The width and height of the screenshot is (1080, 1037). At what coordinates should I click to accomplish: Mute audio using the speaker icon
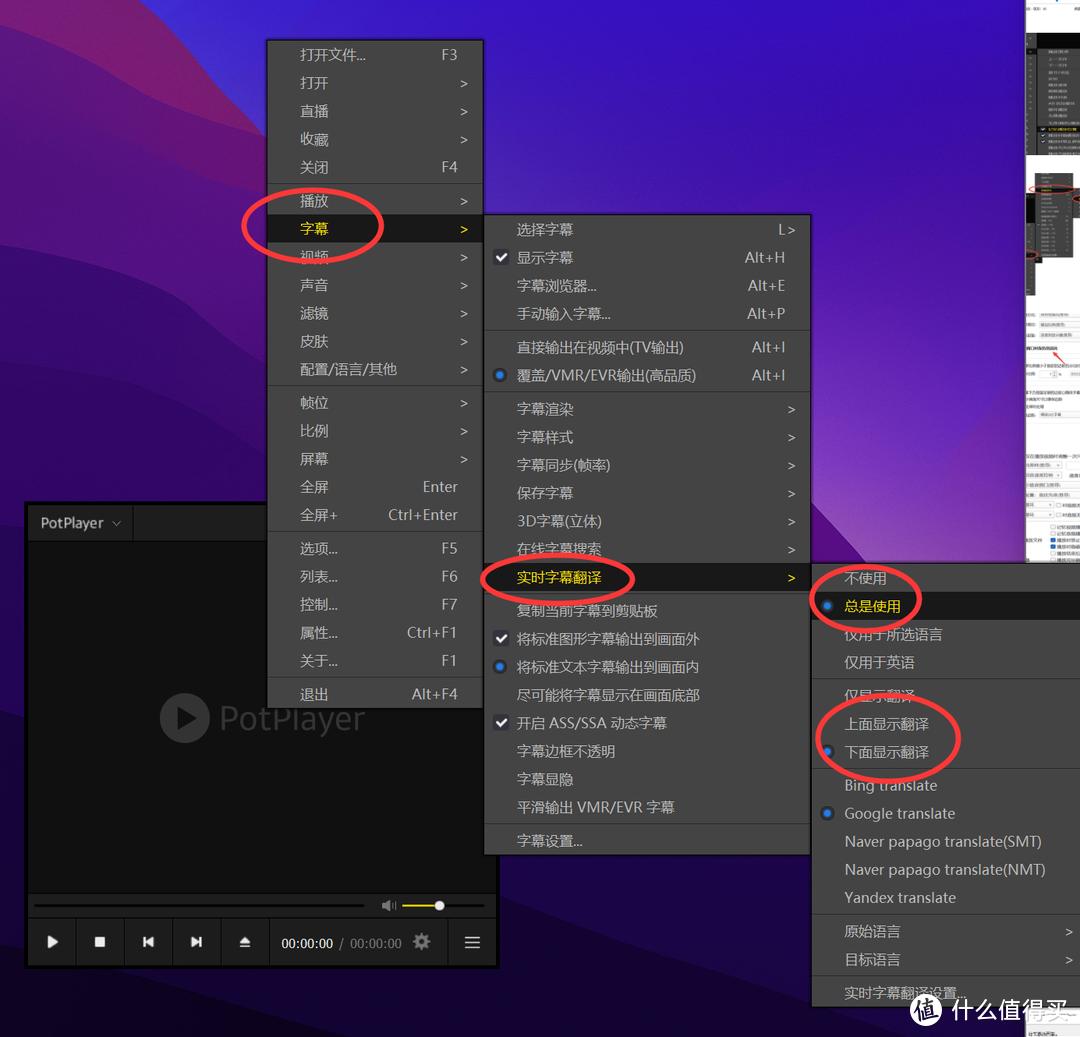tap(389, 905)
